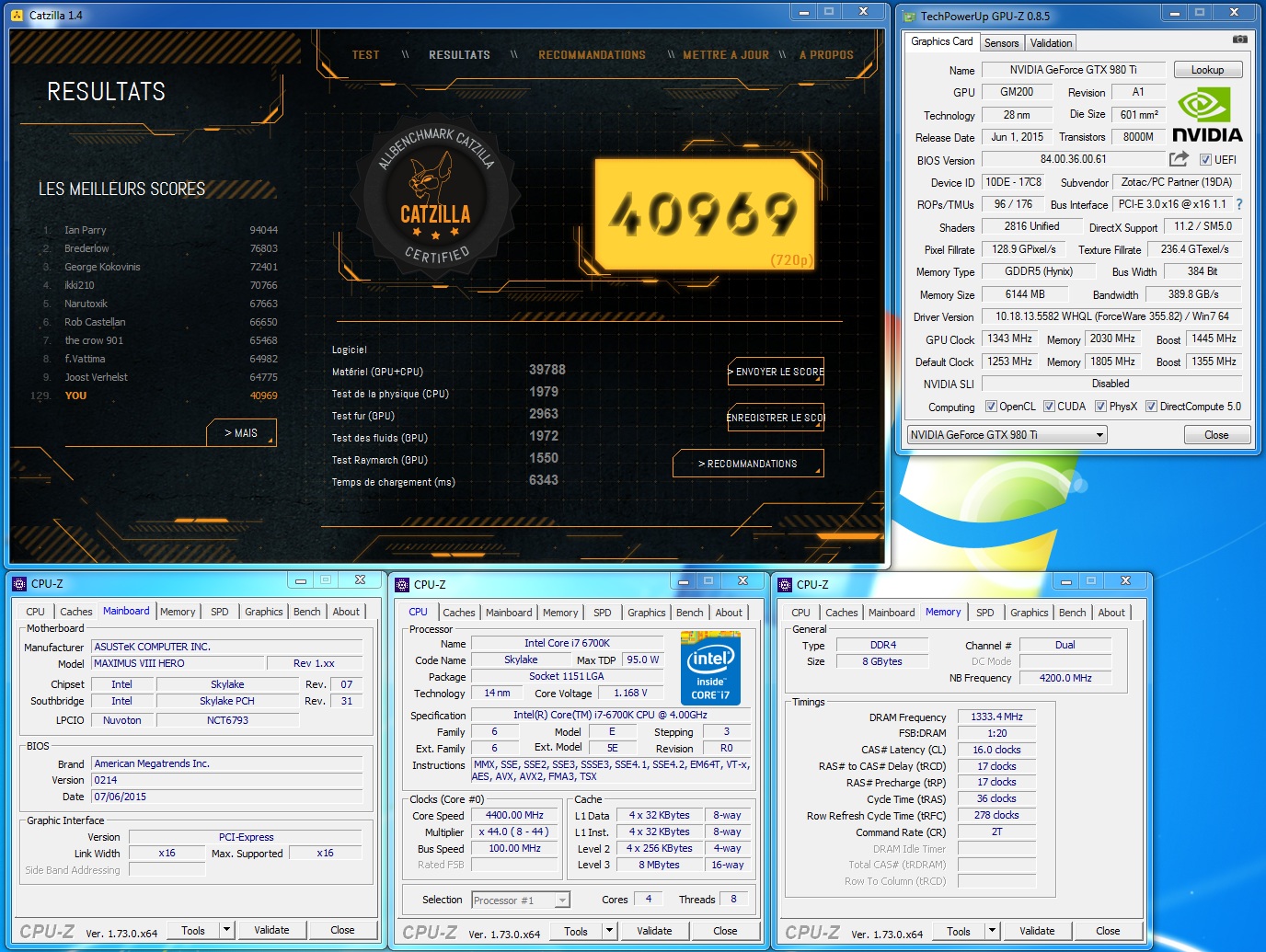The image size is (1266, 952).
Task: Open Tools dropdown arrow in CPU tab CPU-Z window
Action: point(609,931)
